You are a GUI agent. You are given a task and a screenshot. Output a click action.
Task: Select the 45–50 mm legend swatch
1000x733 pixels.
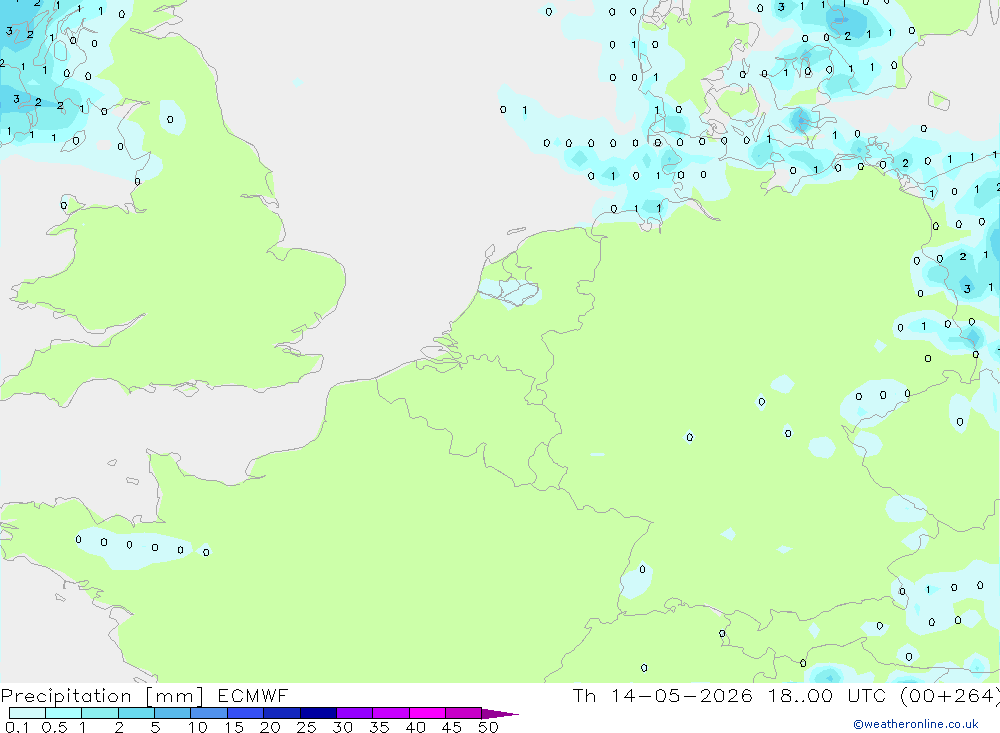tap(464, 713)
